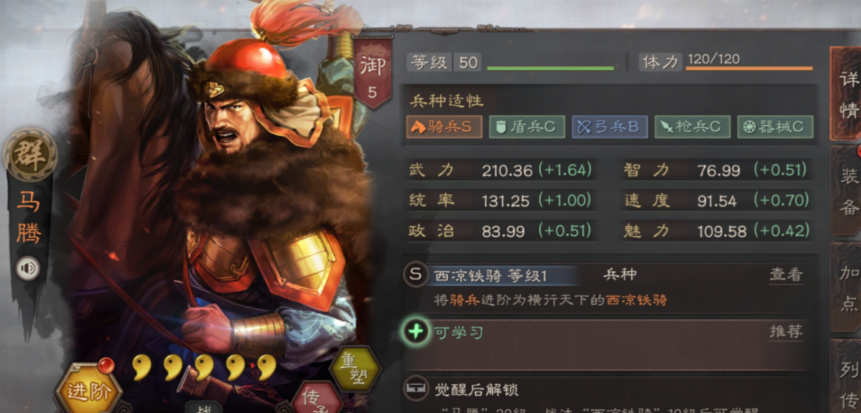Open the 加点 side tab
Viewport: 861px width, 413px height.
pos(847,288)
